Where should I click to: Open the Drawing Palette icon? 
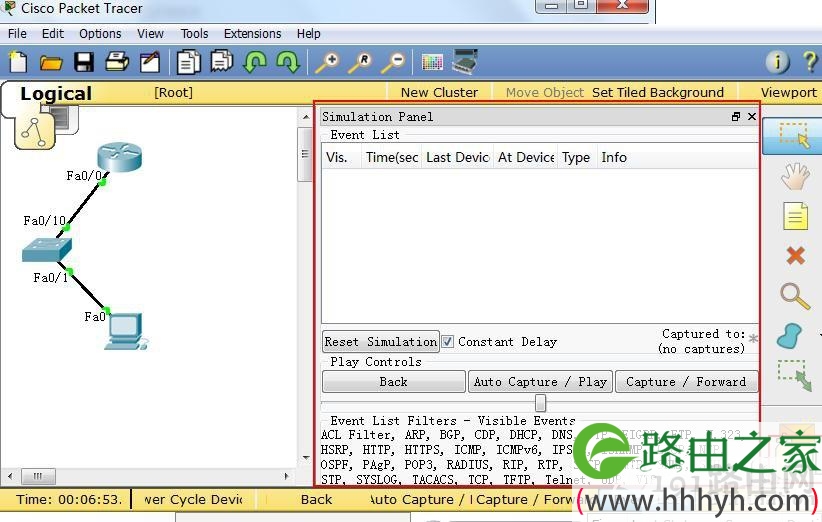click(432, 62)
